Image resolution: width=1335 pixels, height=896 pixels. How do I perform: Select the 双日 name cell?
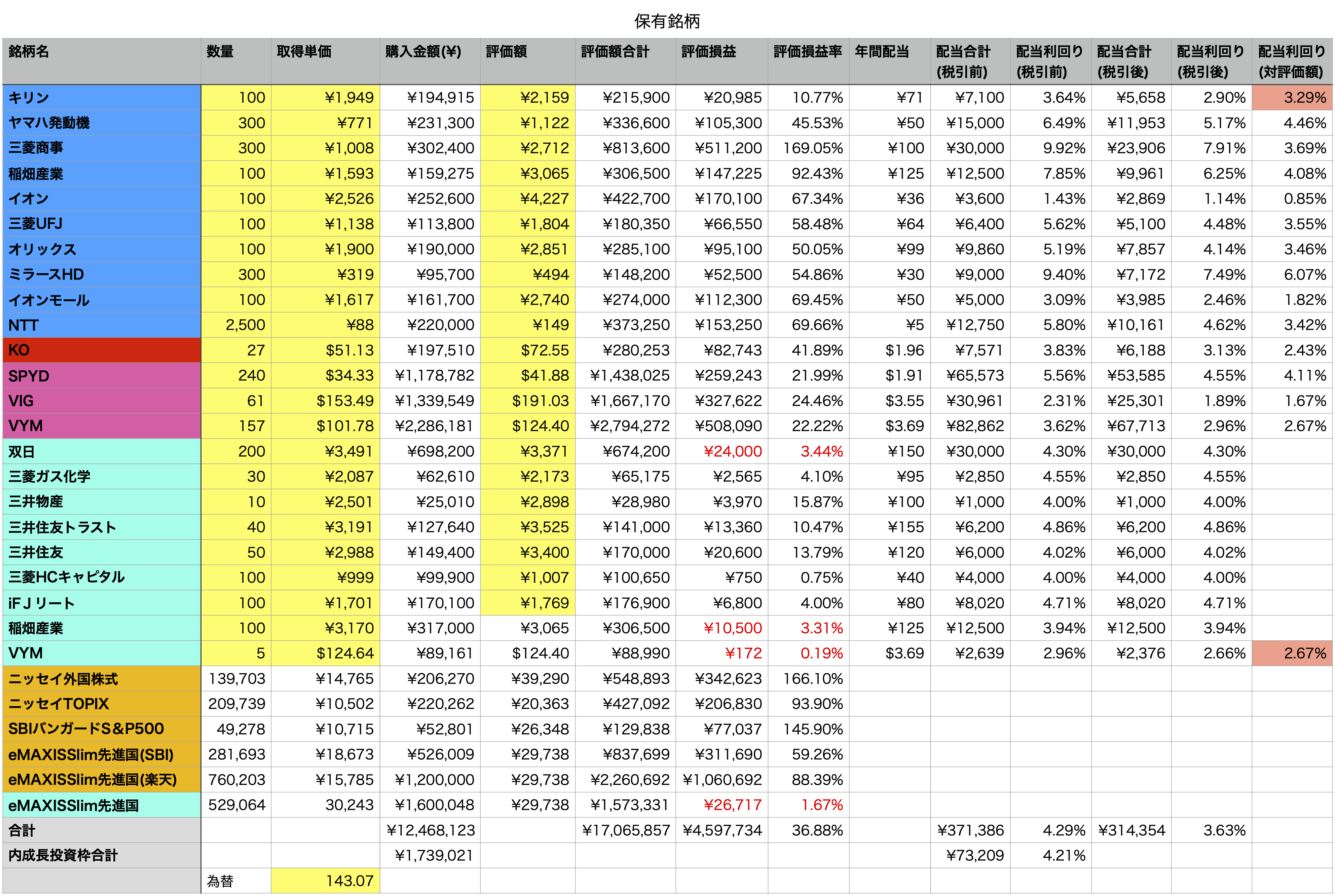tap(102, 451)
